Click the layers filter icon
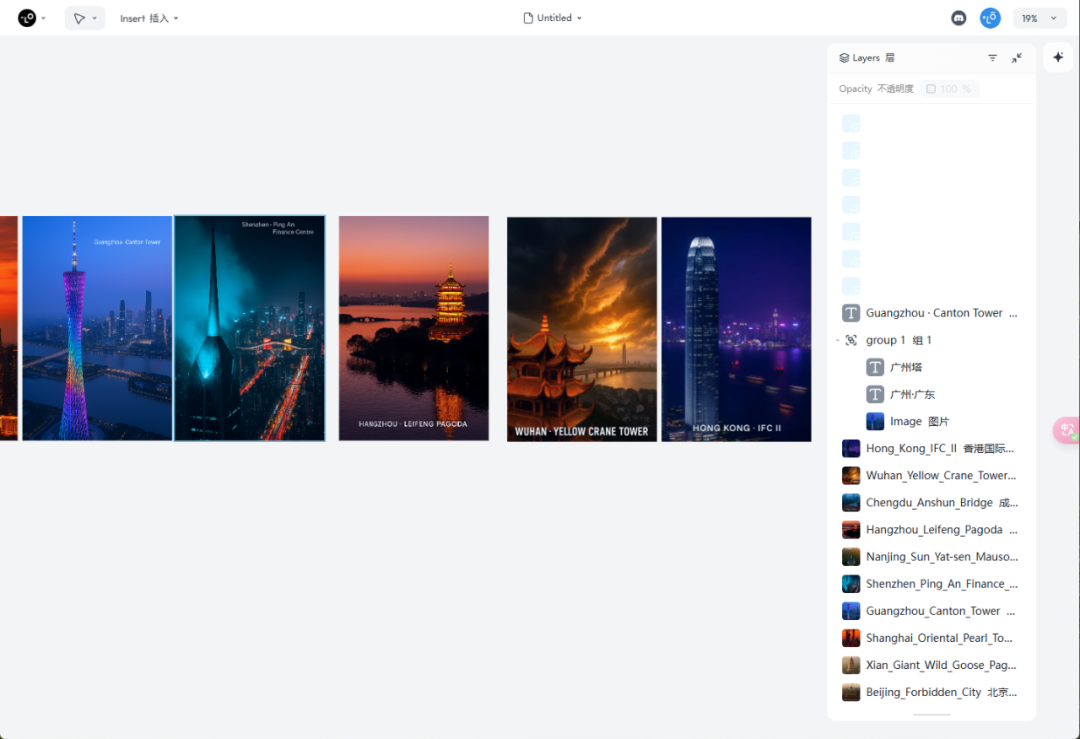 click(x=993, y=58)
